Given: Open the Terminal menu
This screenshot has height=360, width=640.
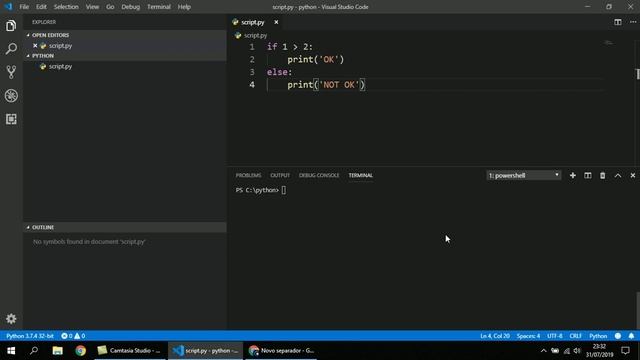Looking at the screenshot, I should [x=159, y=7].
